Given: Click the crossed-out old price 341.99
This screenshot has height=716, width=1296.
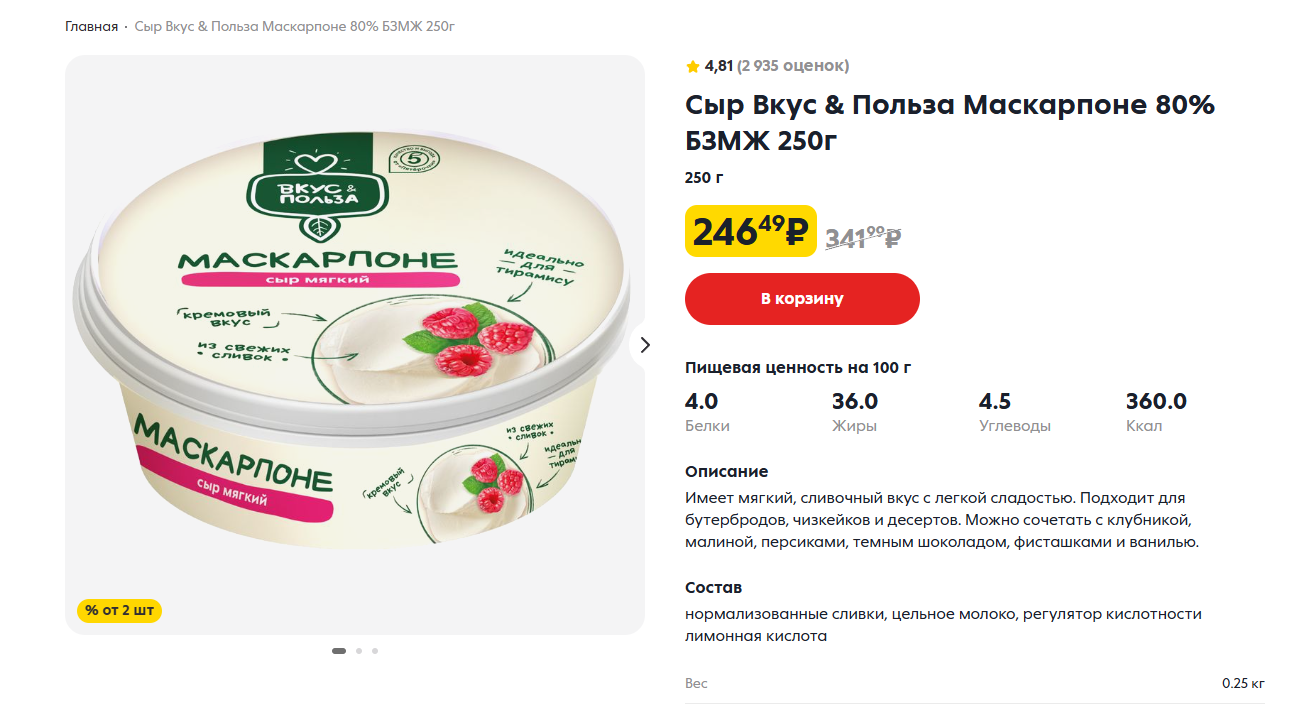Looking at the screenshot, I should (x=863, y=238).
